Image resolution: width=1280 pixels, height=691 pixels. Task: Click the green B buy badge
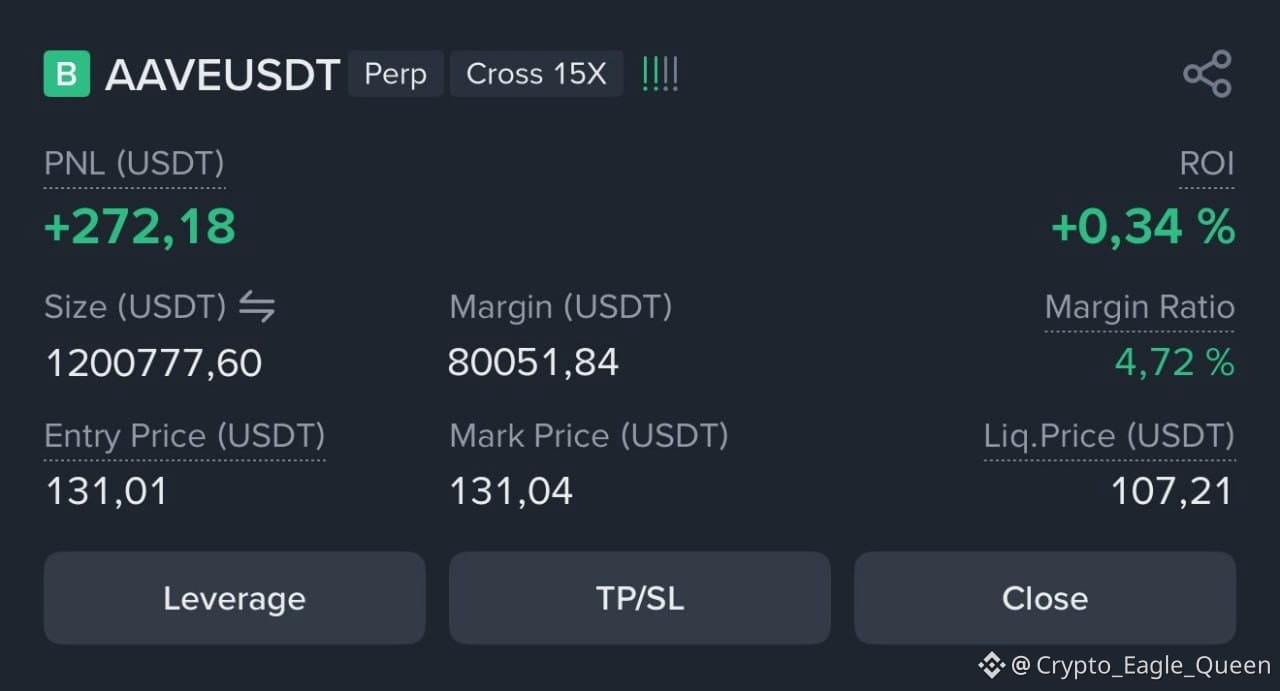[x=67, y=74]
